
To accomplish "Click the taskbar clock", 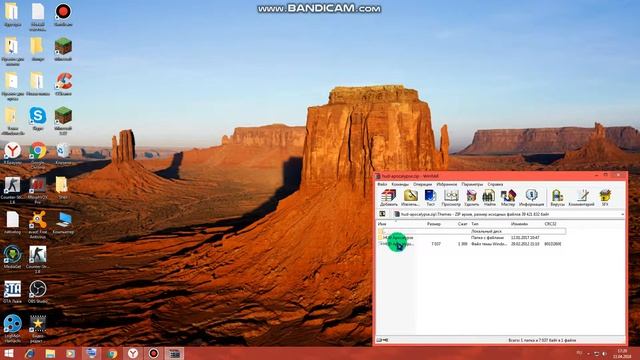I will click(x=622, y=353).
